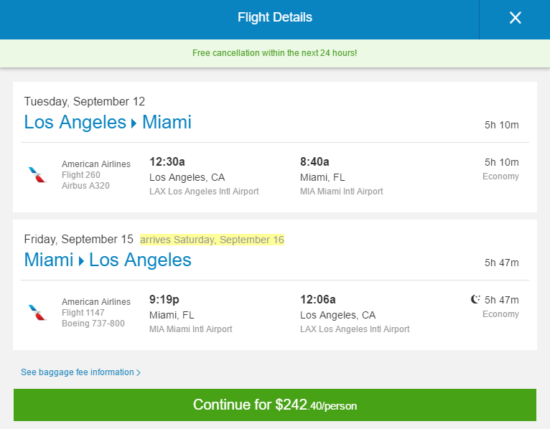
Task: Click LAX Los Angeles Intl Airport departure text
Action: [204, 192]
